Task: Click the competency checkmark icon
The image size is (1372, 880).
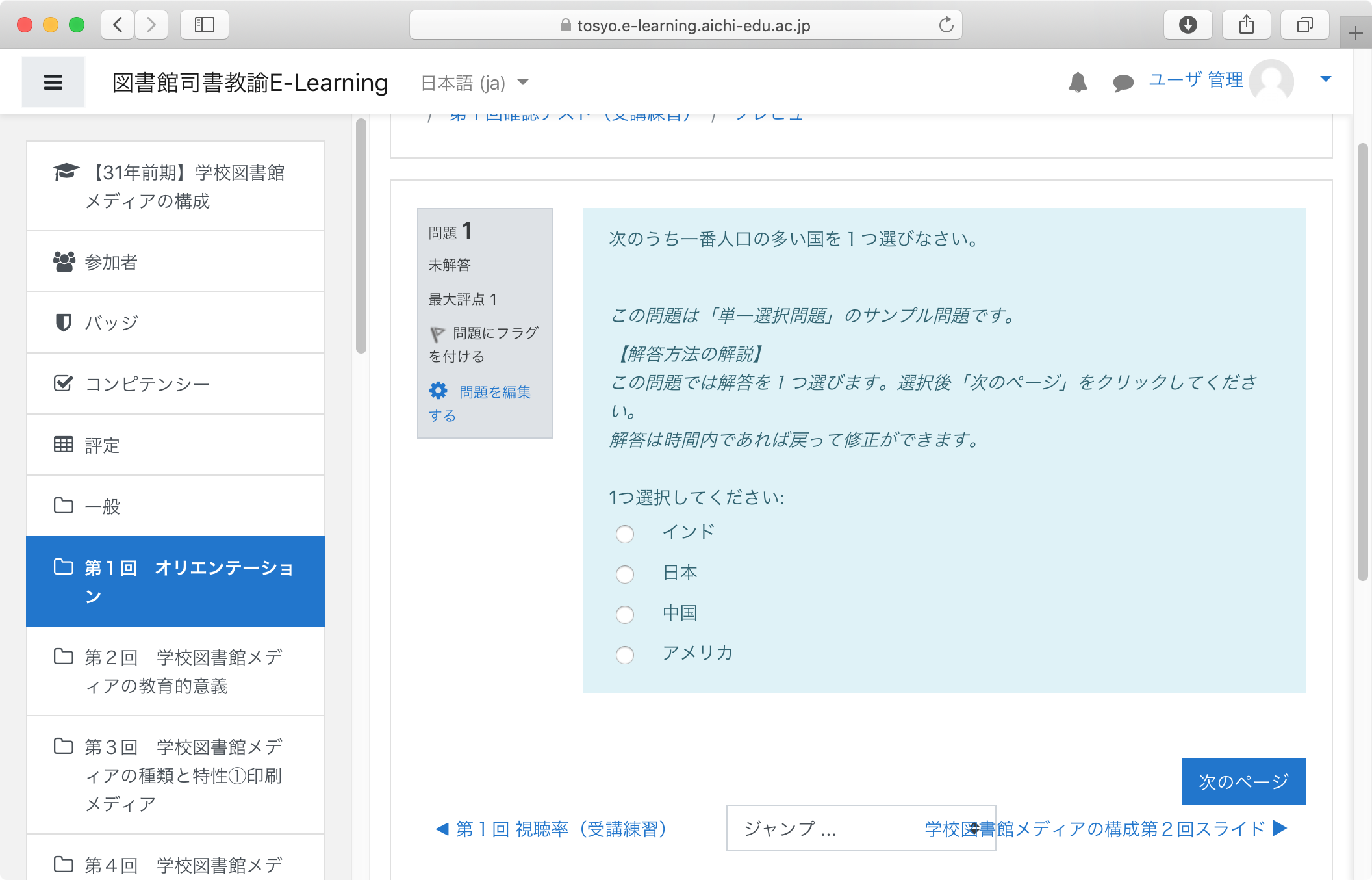Action: (63, 383)
